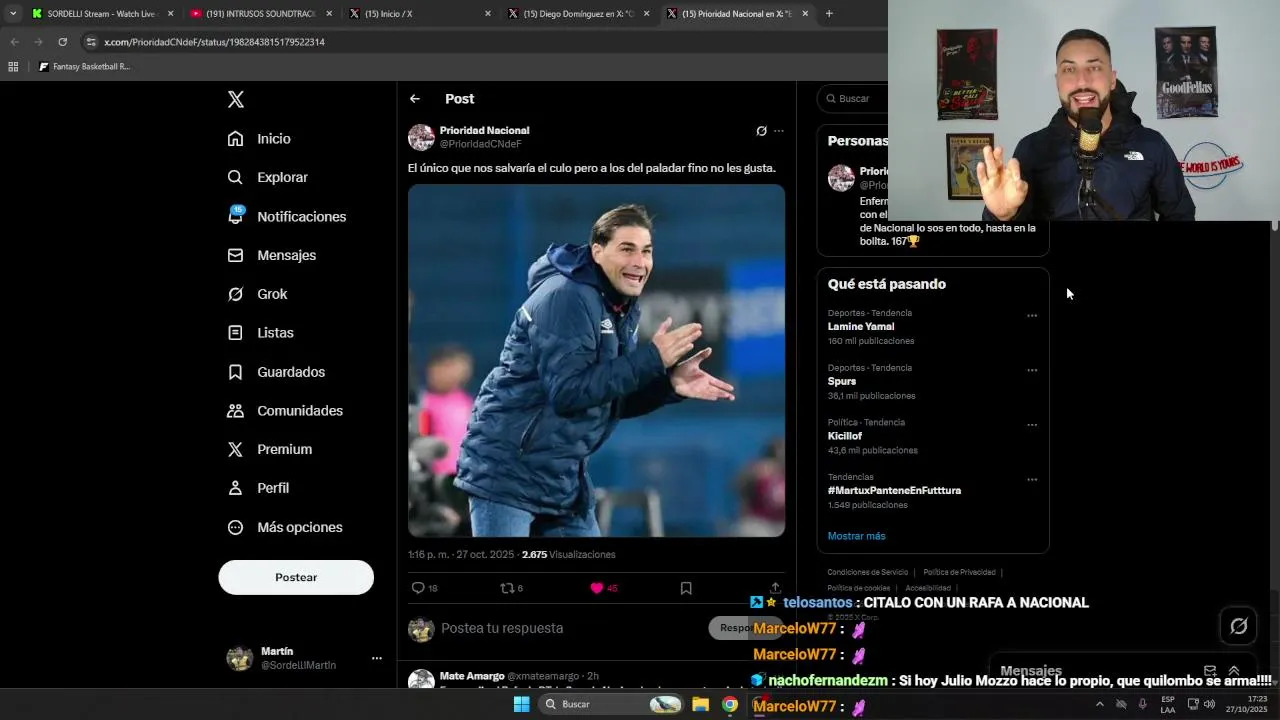Open options for Lamine Yamal trend
The image size is (1280, 720).
tap(1032, 316)
